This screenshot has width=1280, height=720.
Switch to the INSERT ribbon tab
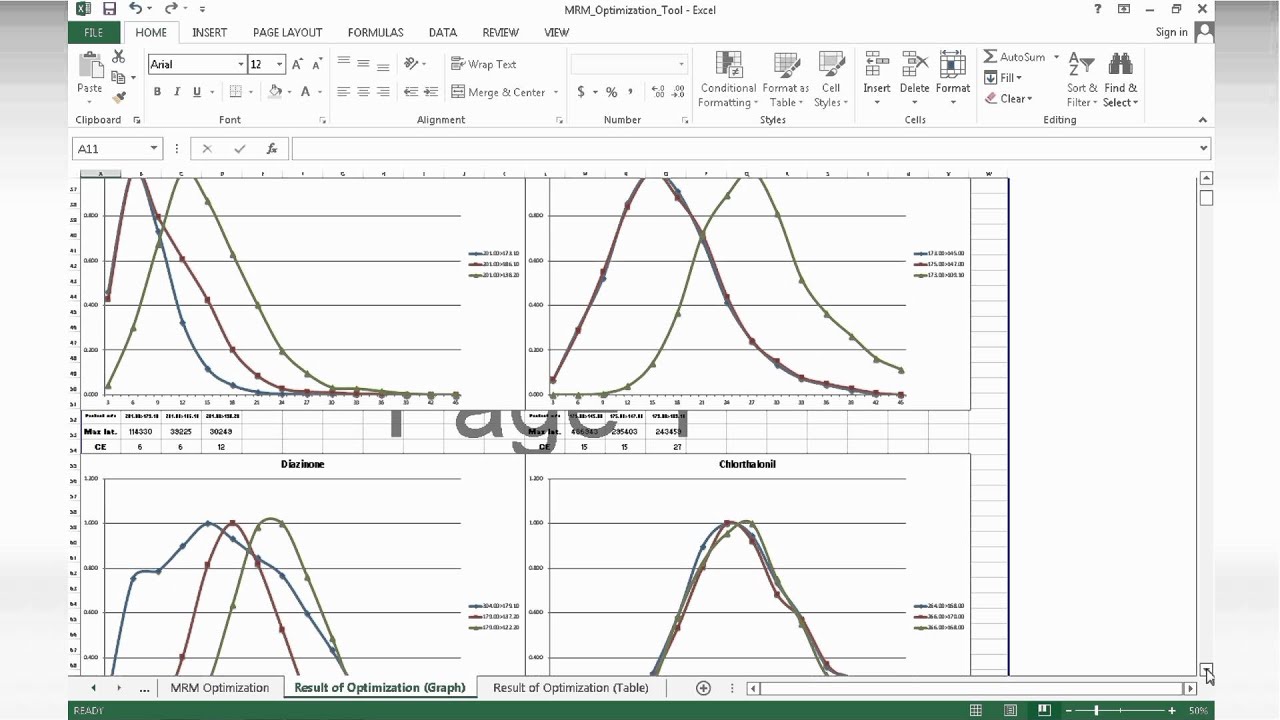pos(210,32)
